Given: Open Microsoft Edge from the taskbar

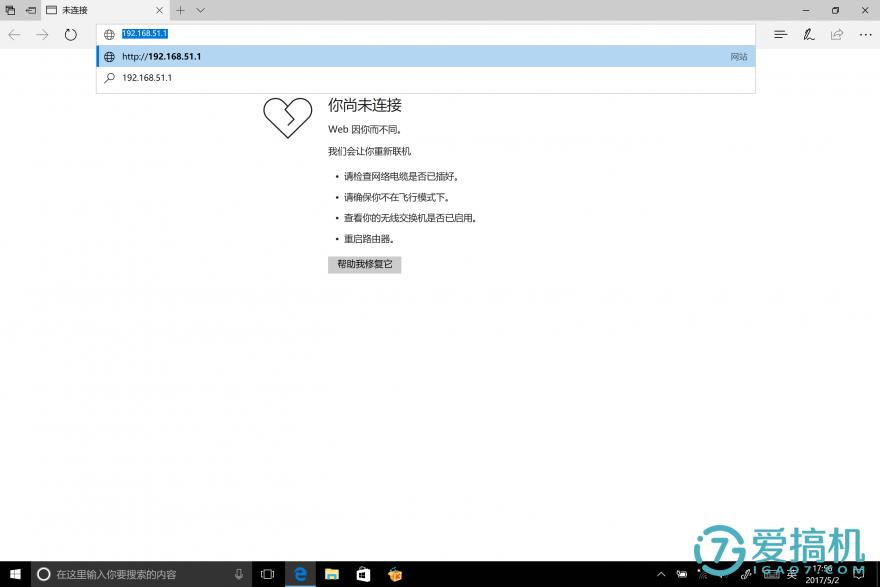Looking at the screenshot, I should click(x=299, y=574).
